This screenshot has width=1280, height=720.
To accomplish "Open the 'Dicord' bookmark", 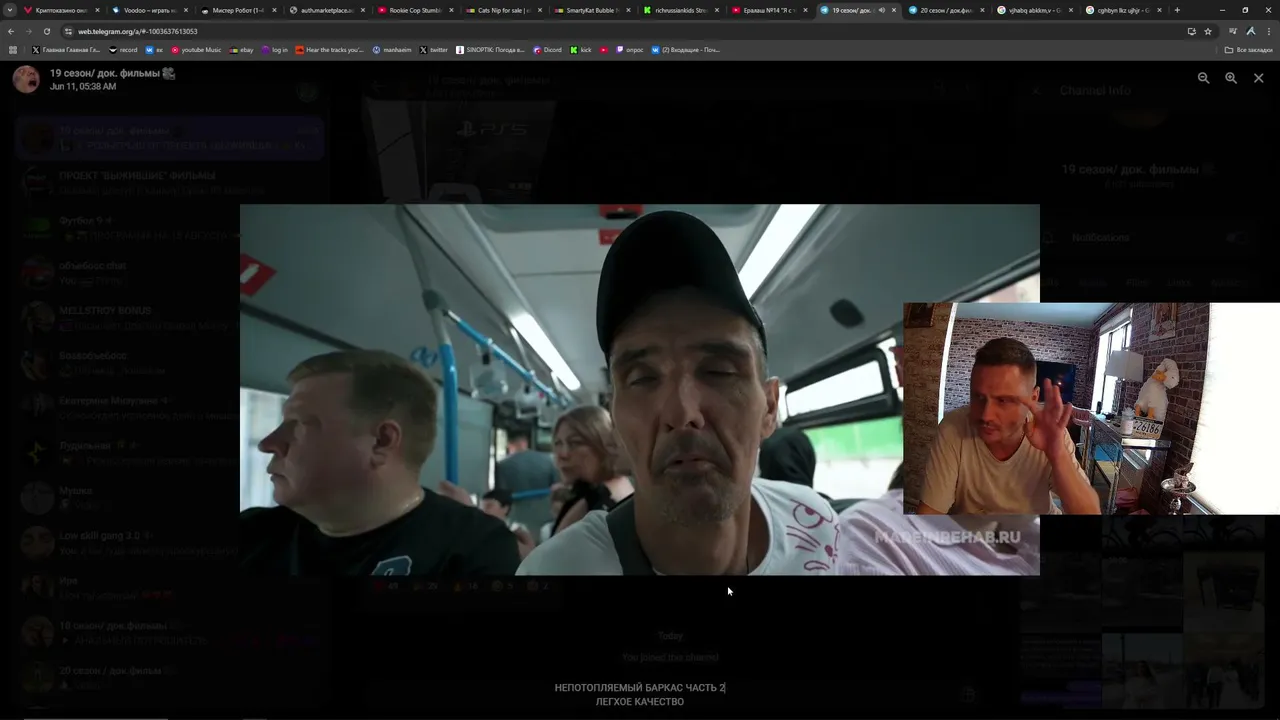I will [548, 50].
